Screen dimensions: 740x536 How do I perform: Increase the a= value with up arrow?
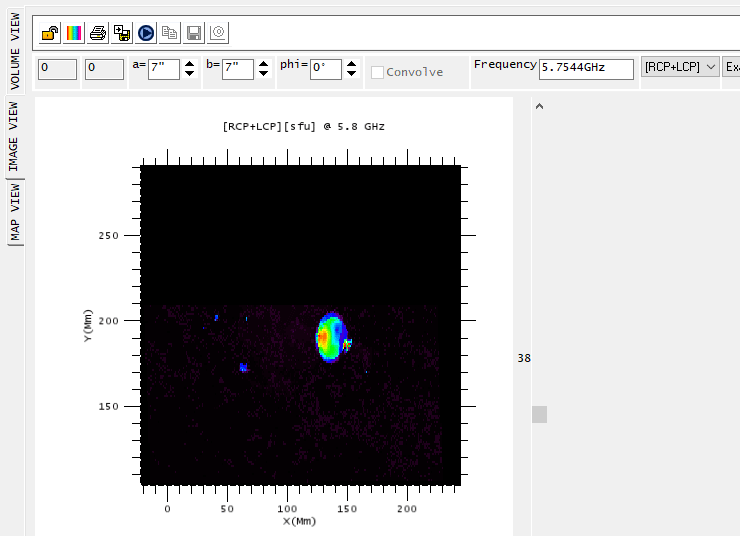pos(190,64)
